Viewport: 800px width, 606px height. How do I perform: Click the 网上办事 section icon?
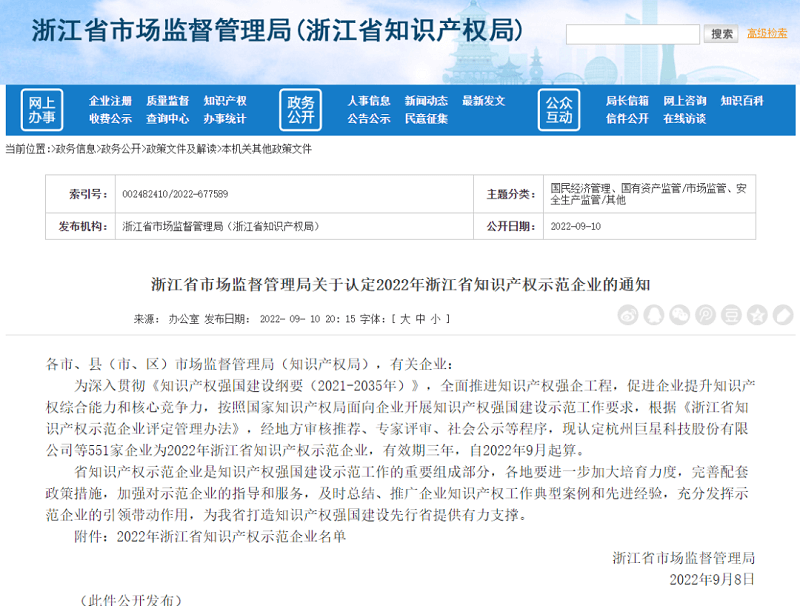(x=43, y=107)
